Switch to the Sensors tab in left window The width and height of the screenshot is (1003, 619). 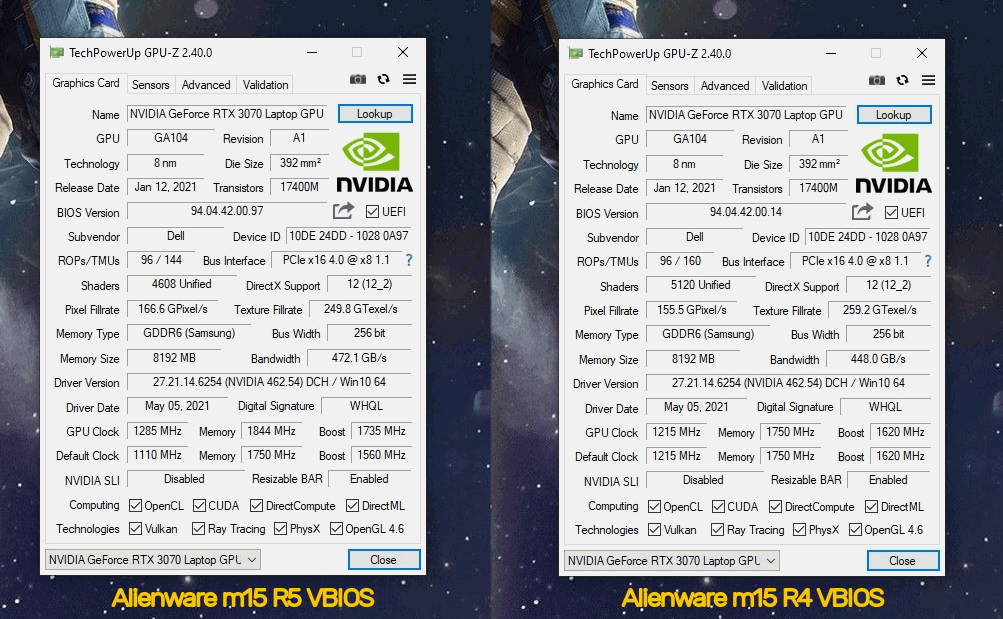(x=150, y=84)
